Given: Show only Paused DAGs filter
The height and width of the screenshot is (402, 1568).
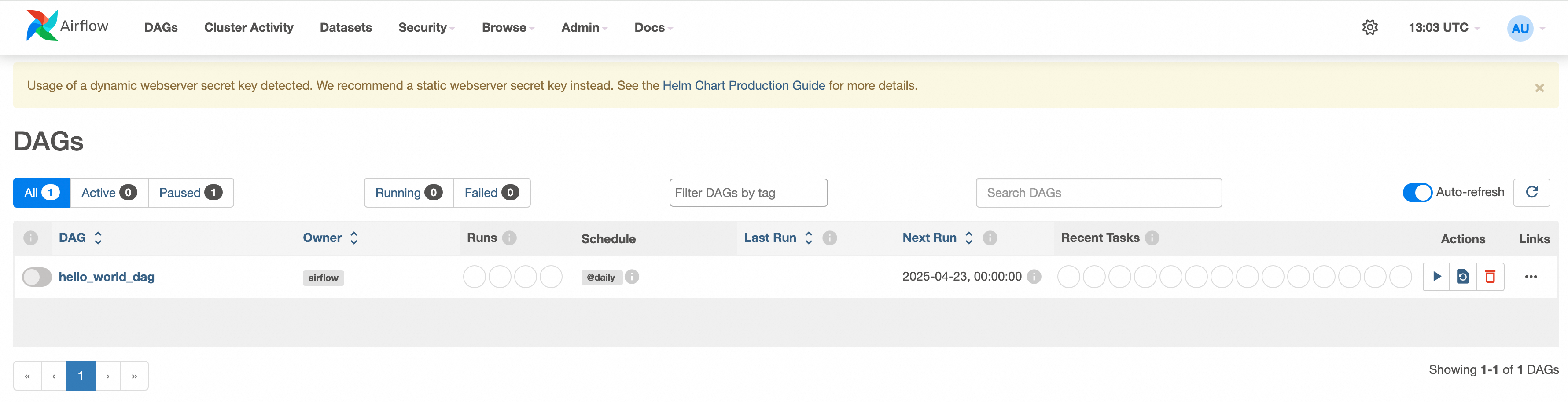Looking at the screenshot, I should (x=191, y=193).
